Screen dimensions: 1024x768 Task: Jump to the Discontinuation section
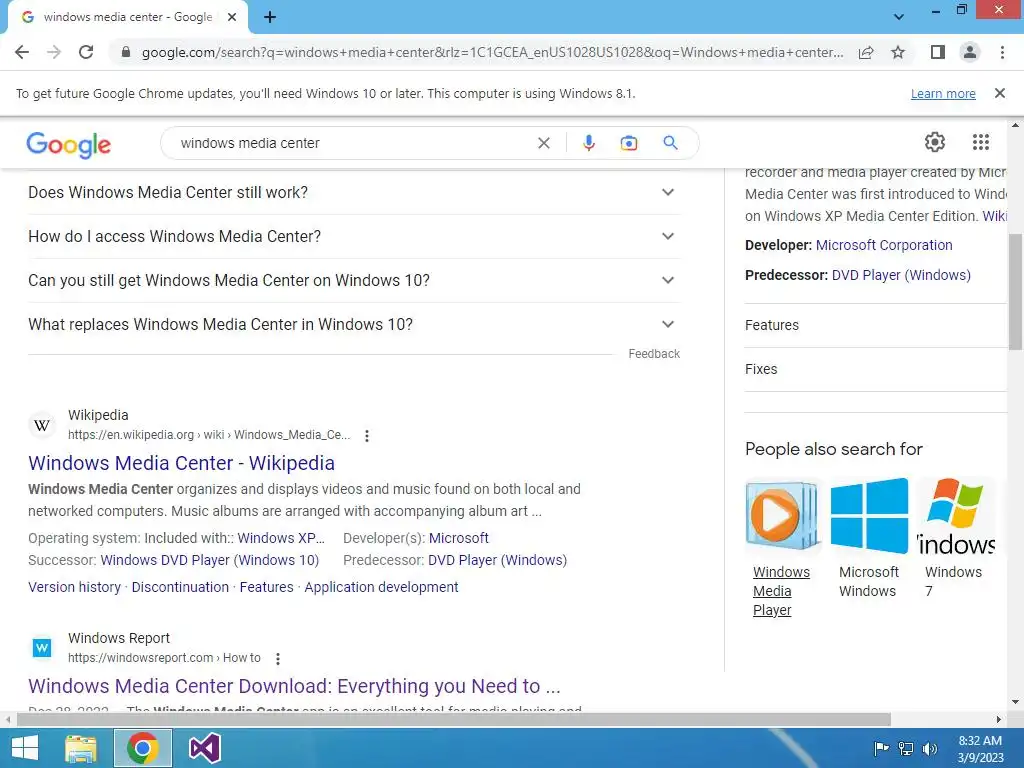click(180, 587)
